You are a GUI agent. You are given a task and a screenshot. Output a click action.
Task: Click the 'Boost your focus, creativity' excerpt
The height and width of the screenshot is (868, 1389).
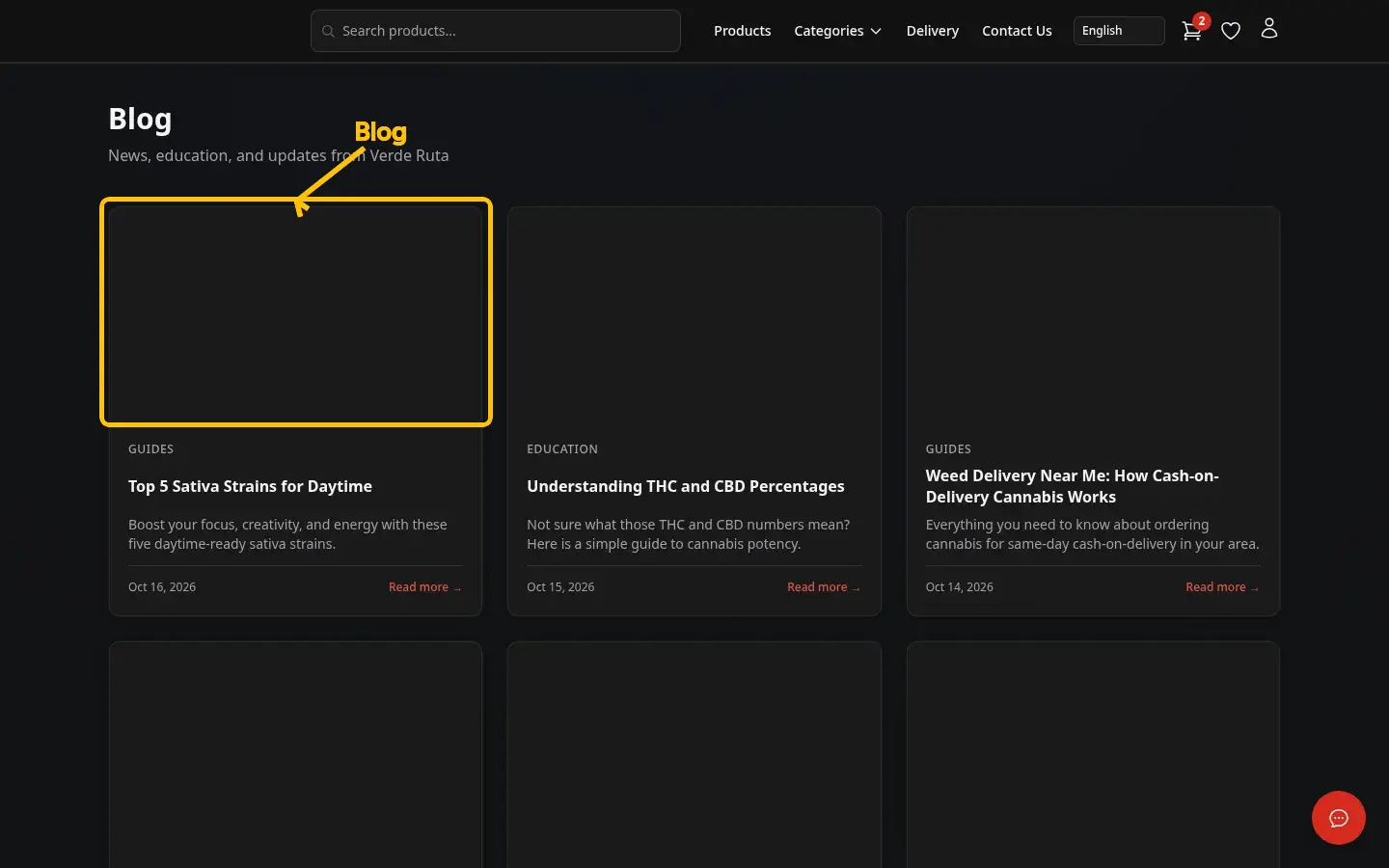click(x=287, y=534)
